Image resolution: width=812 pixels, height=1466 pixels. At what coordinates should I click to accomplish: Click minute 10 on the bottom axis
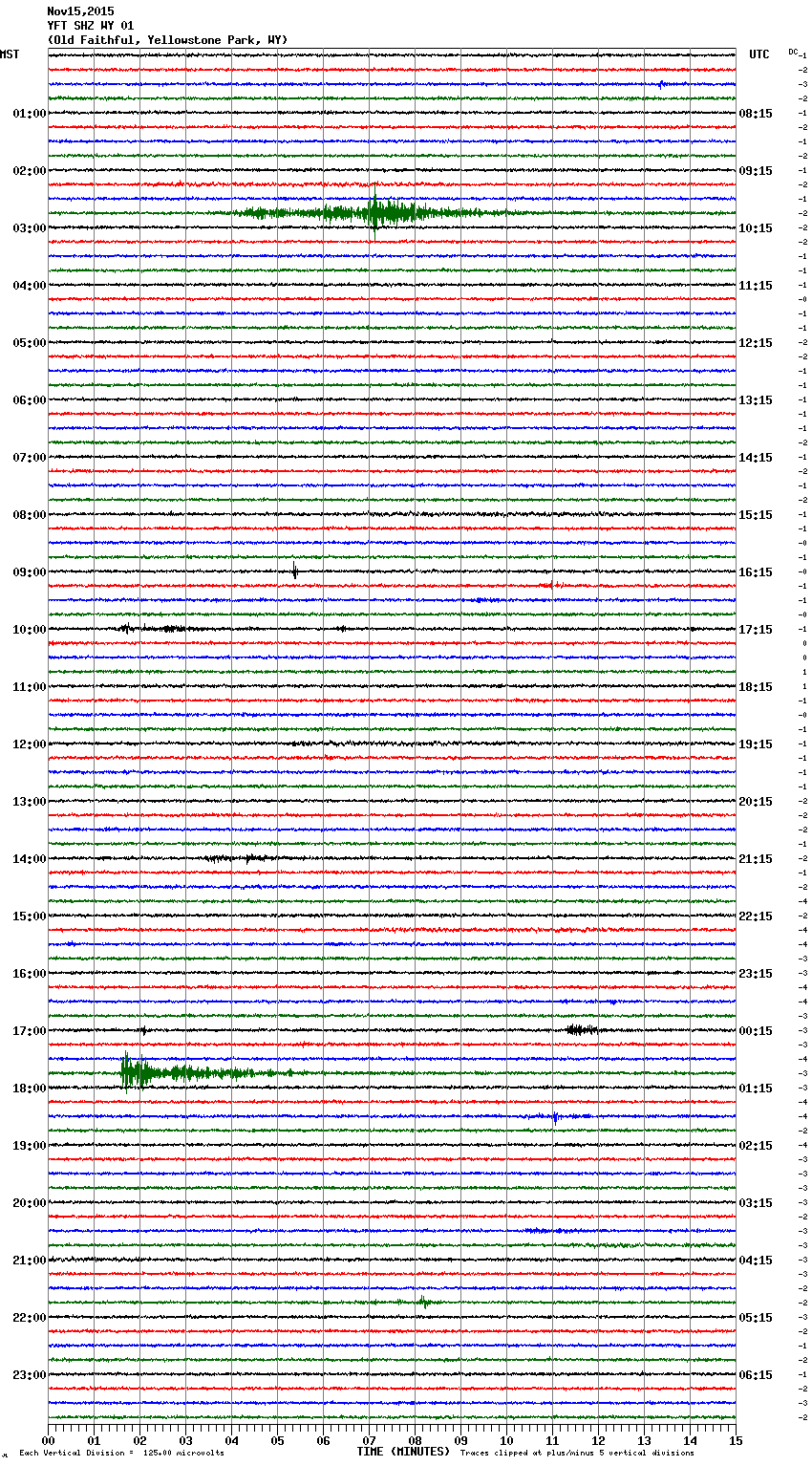(x=506, y=1440)
